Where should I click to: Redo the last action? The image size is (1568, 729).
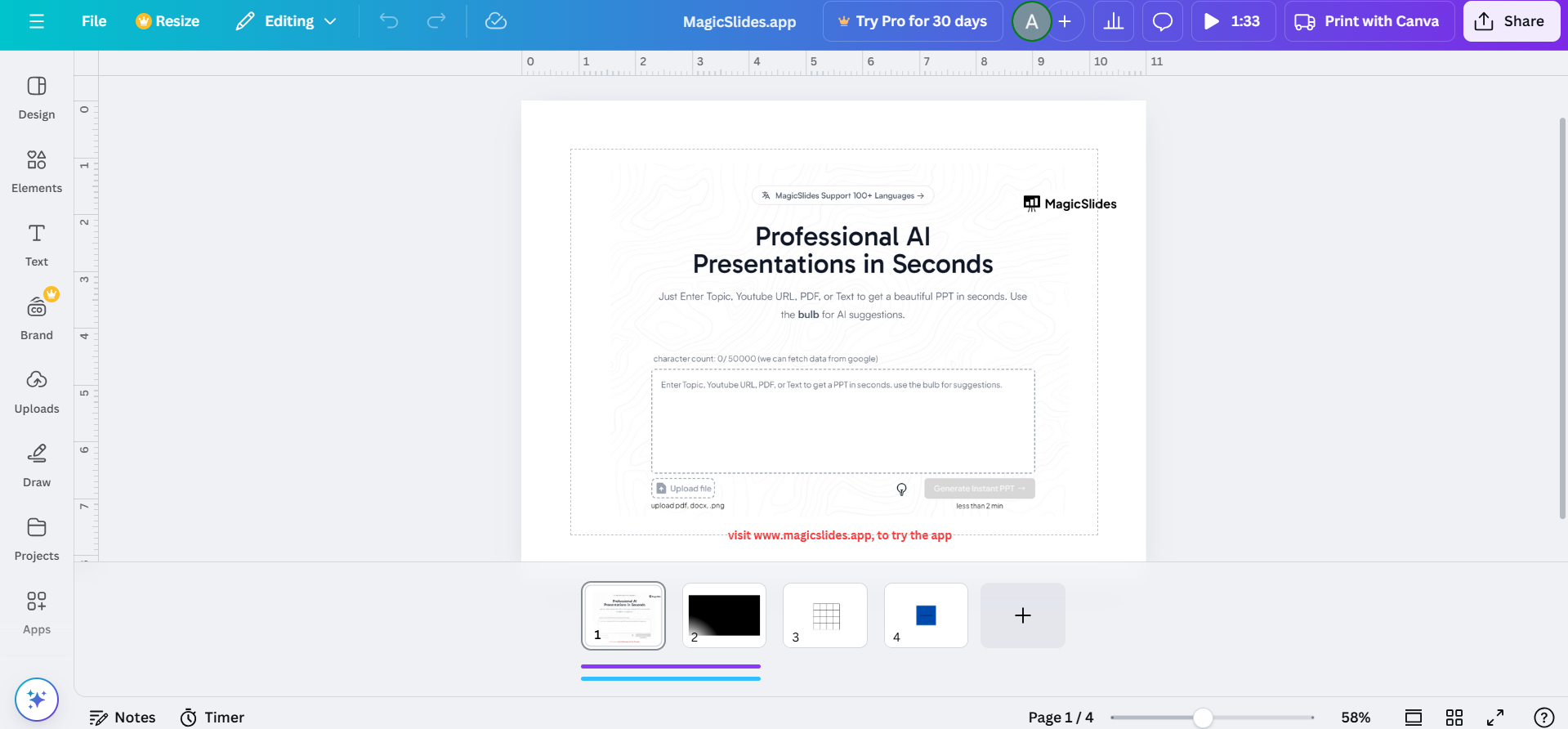point(436,21)
